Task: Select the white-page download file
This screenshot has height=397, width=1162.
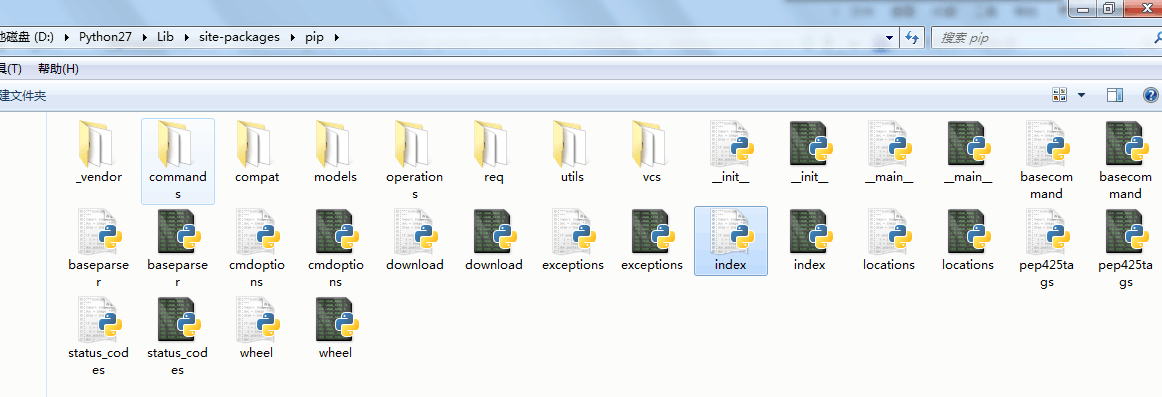Action: tap(415, 241)
